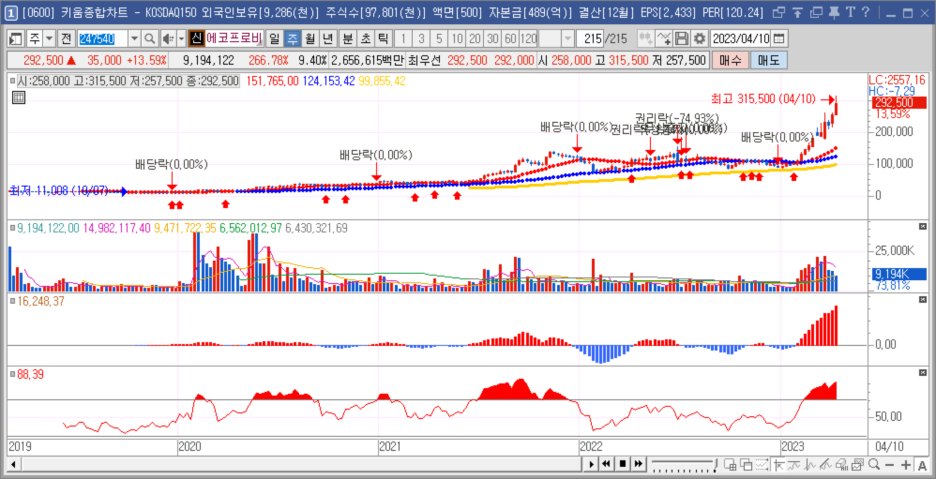Click the layout panel icon left of 주

(x=17, y=39)
